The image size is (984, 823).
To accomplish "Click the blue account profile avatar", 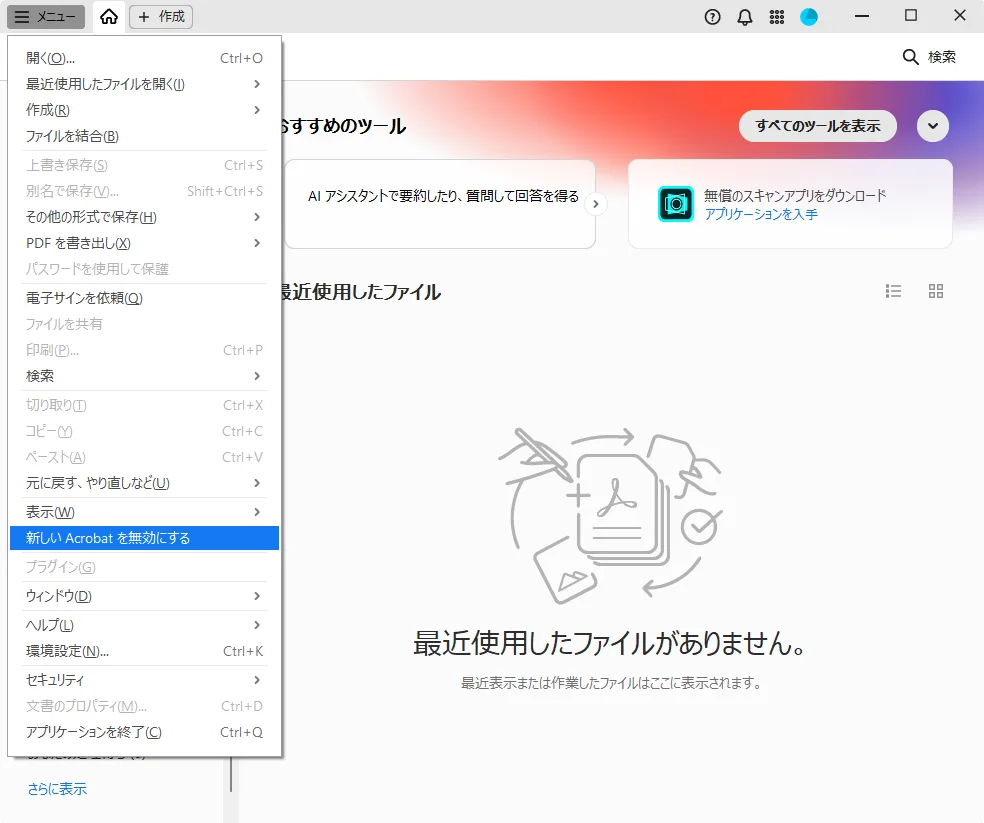I will [809, 17].
